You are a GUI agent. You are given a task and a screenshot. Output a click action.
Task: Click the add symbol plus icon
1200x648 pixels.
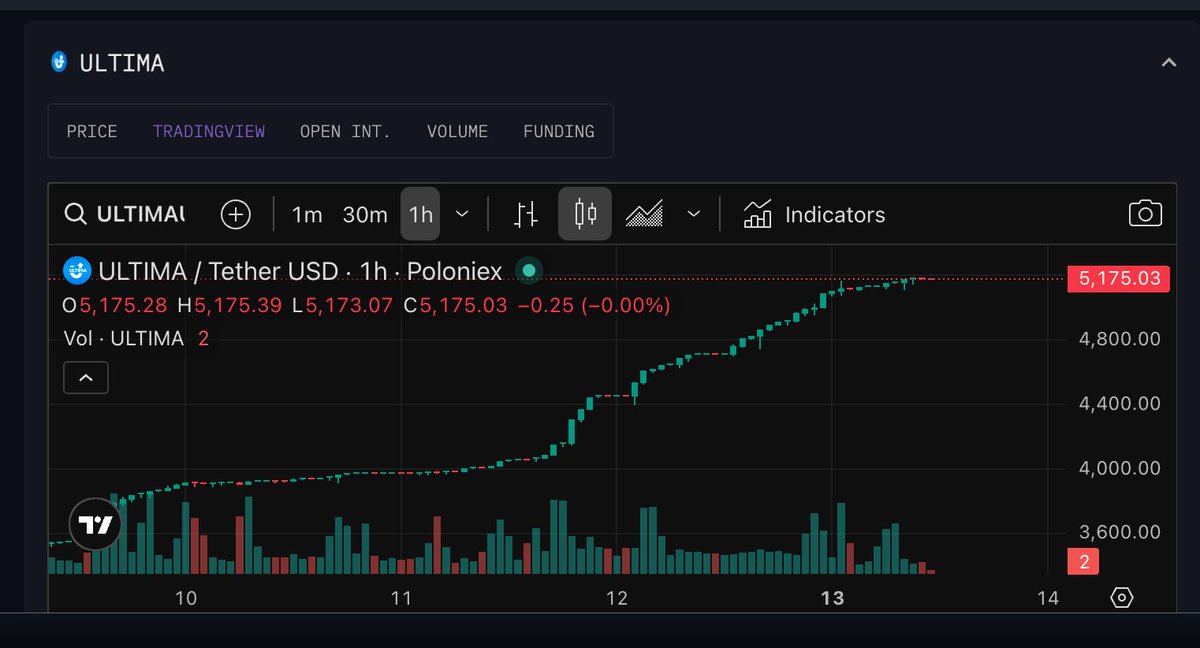tap(235, 214)
